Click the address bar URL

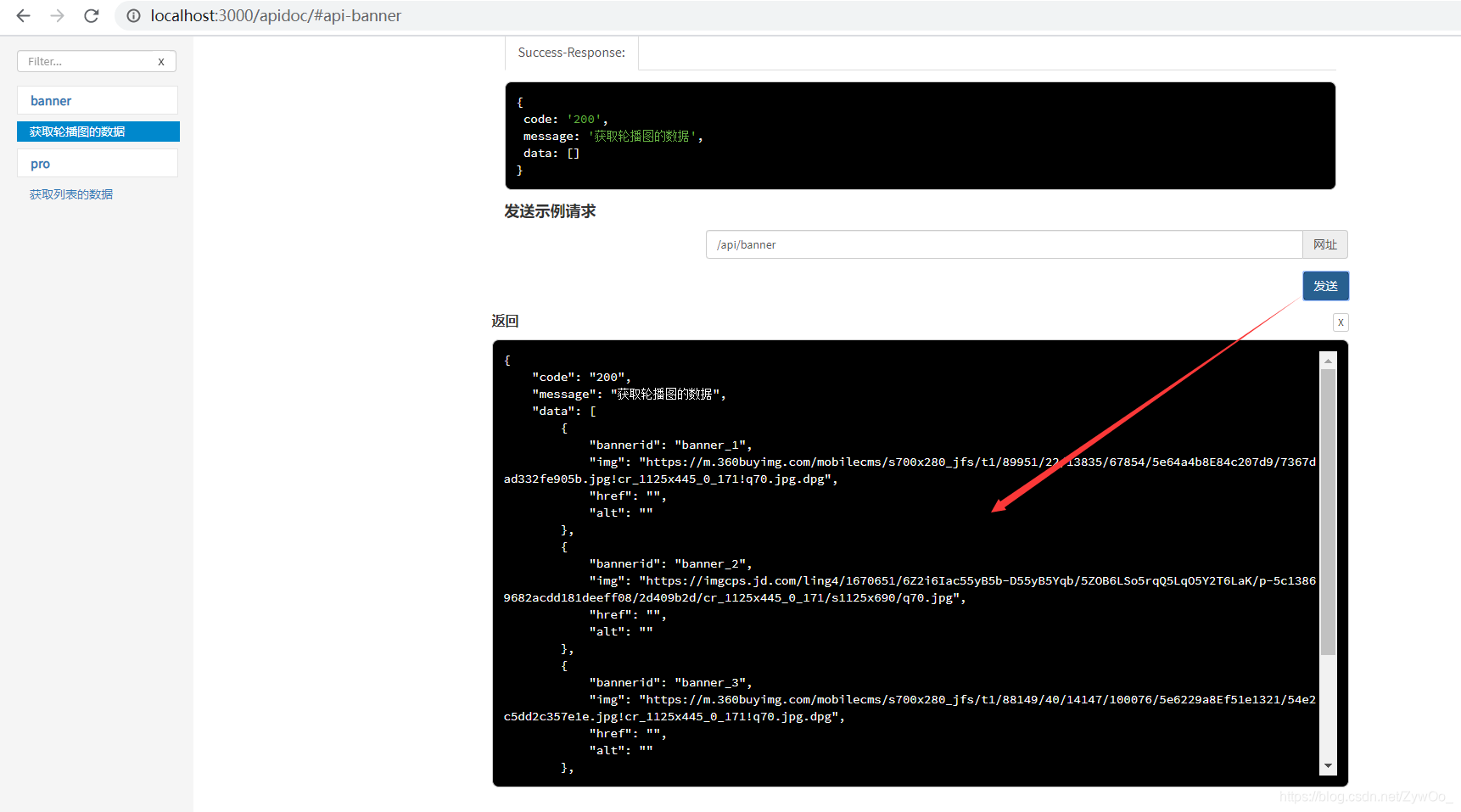point(276,15)
